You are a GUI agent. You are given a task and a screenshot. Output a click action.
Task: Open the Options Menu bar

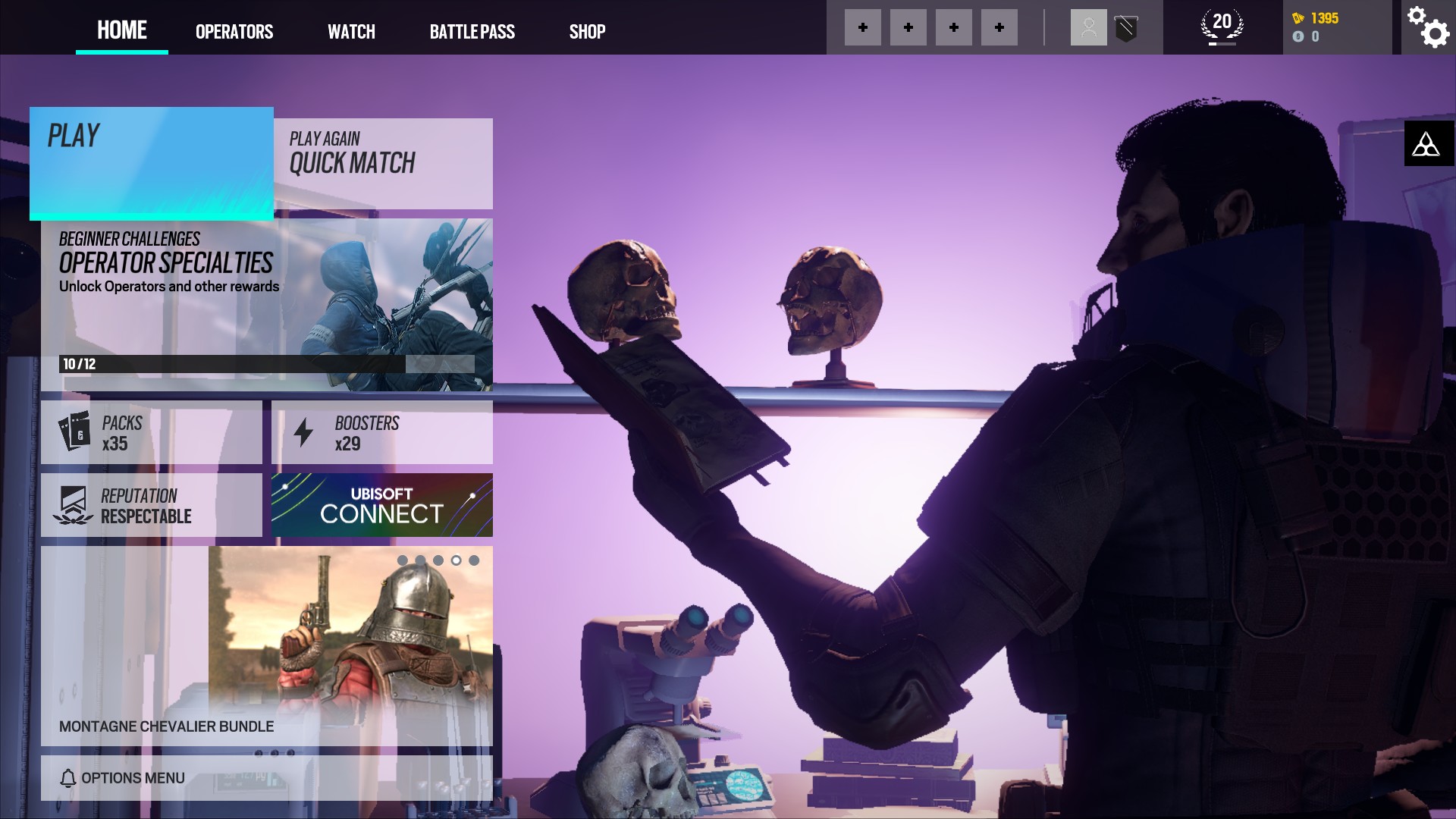267,778
